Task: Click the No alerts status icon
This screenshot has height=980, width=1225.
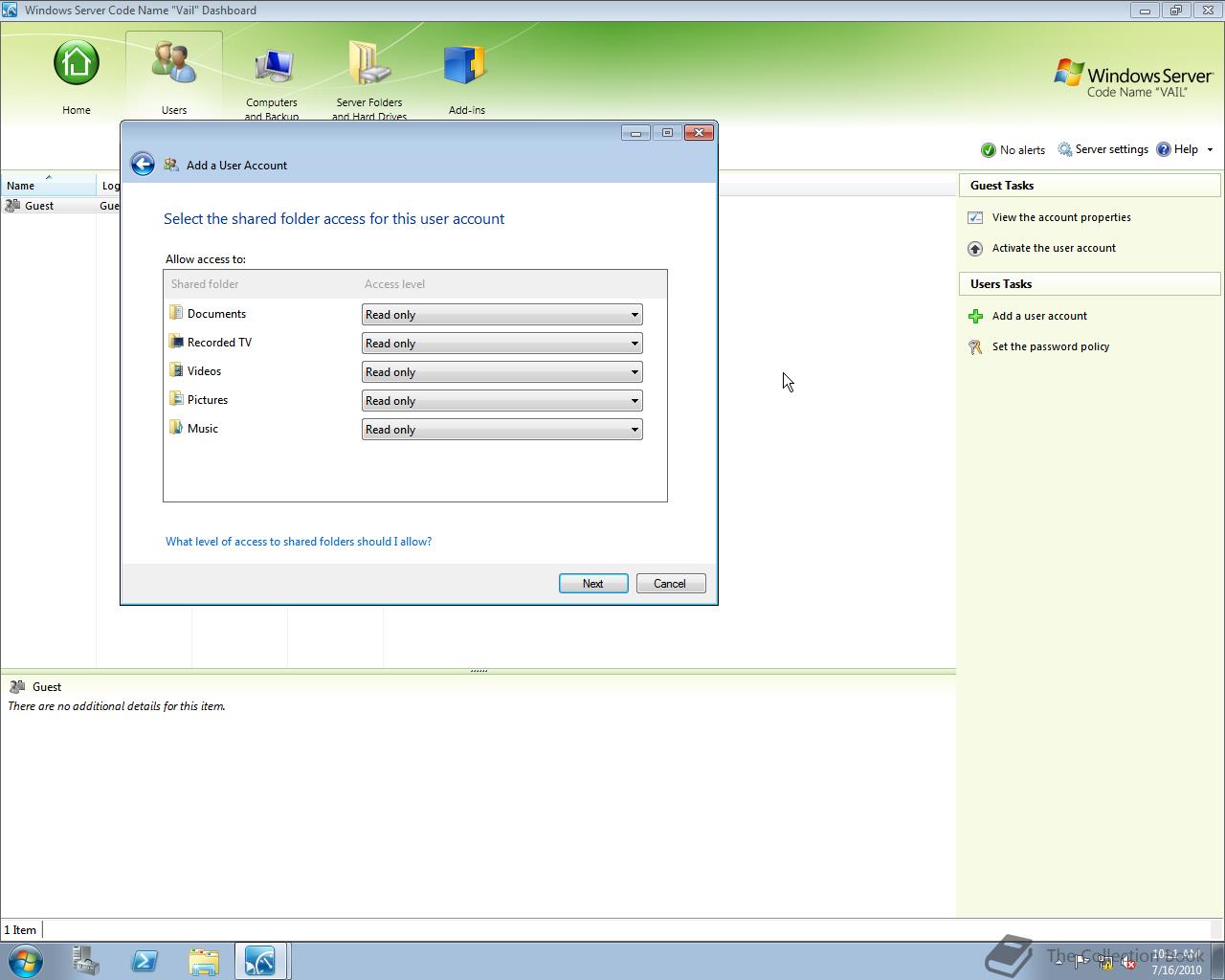Action: tap(989, 150)
